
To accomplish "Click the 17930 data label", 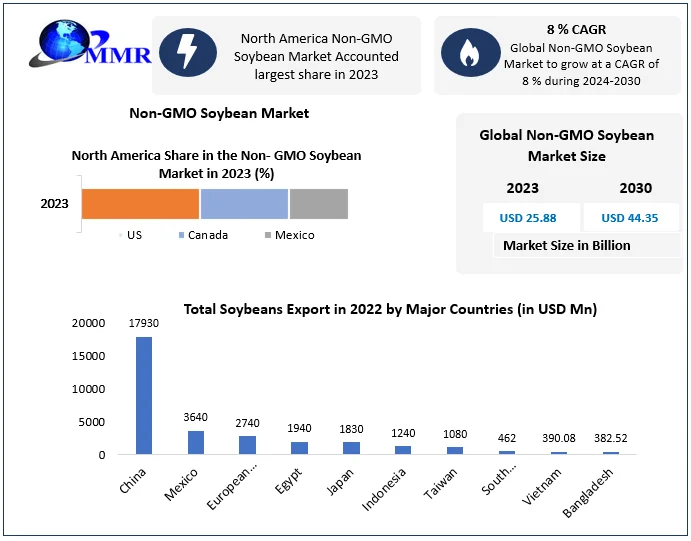I will tap(144, 323).
